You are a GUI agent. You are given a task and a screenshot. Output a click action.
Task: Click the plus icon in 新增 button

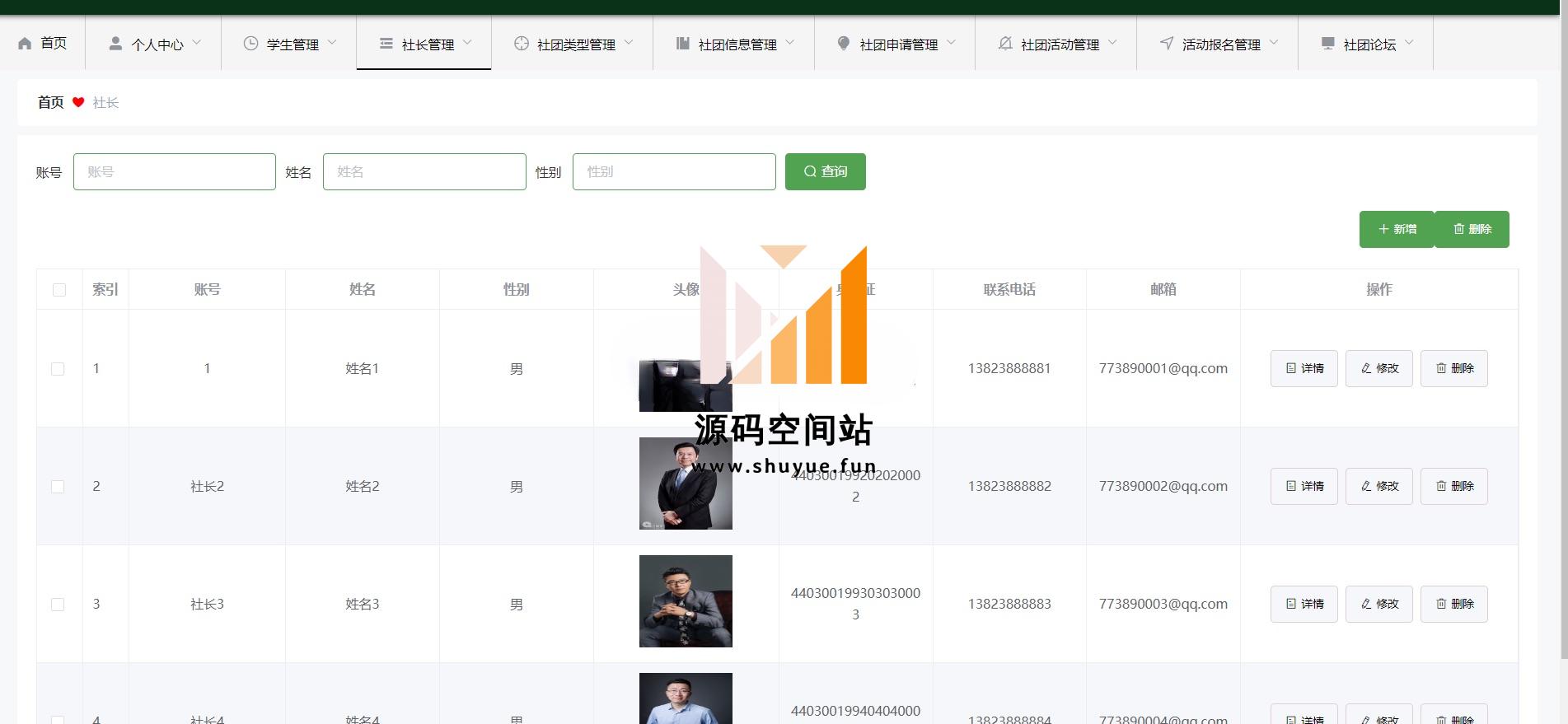1383,229
